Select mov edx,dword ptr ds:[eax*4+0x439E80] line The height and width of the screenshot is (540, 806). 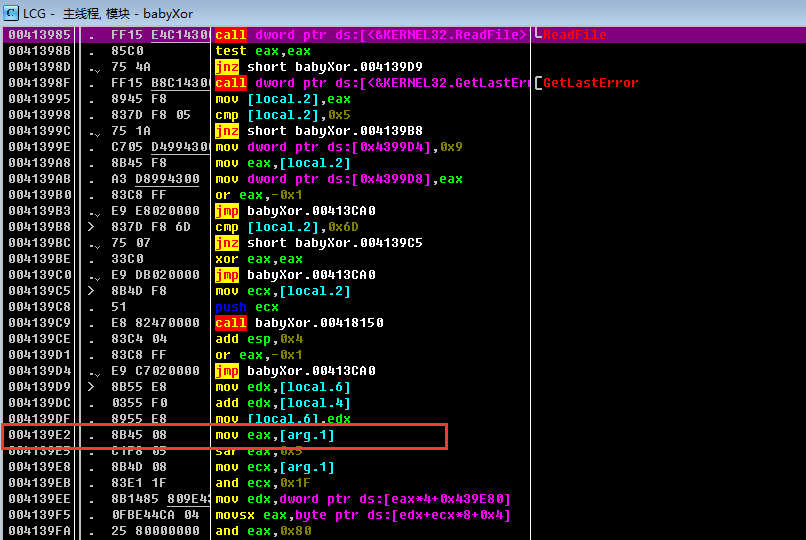pos(363,499)
